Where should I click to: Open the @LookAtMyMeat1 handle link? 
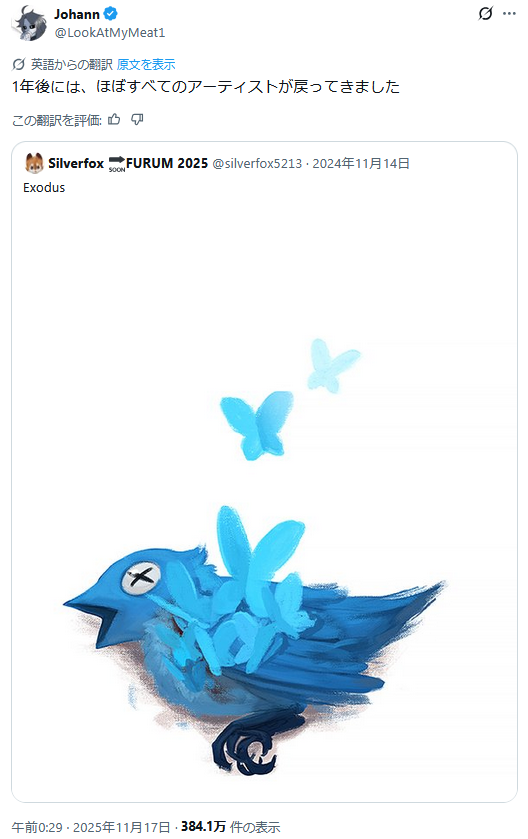coord(110,33)
